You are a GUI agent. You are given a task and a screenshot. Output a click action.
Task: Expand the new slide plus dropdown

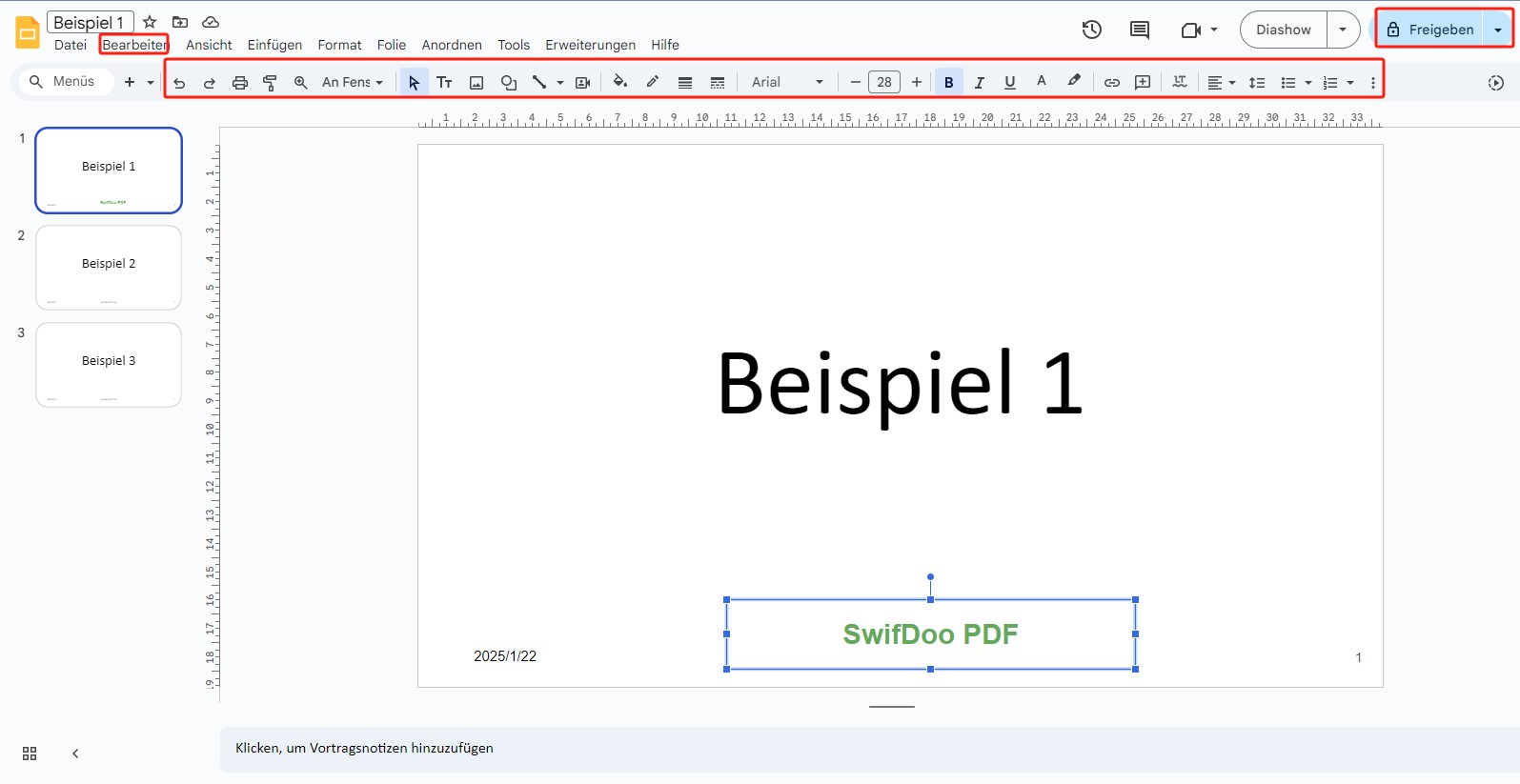[x=151, y=83]
